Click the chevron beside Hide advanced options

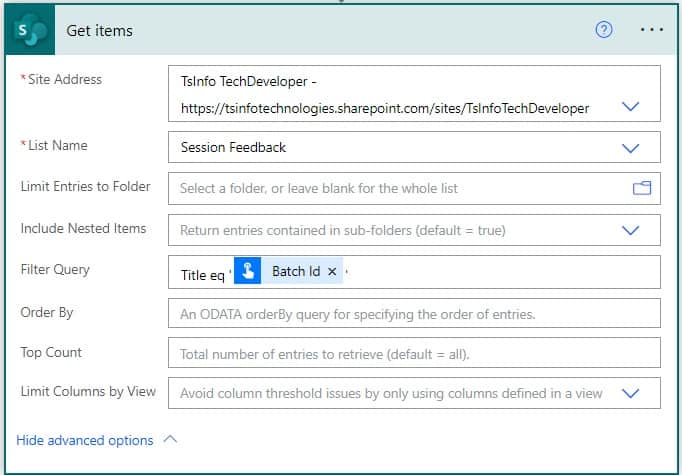click(170, 439)
